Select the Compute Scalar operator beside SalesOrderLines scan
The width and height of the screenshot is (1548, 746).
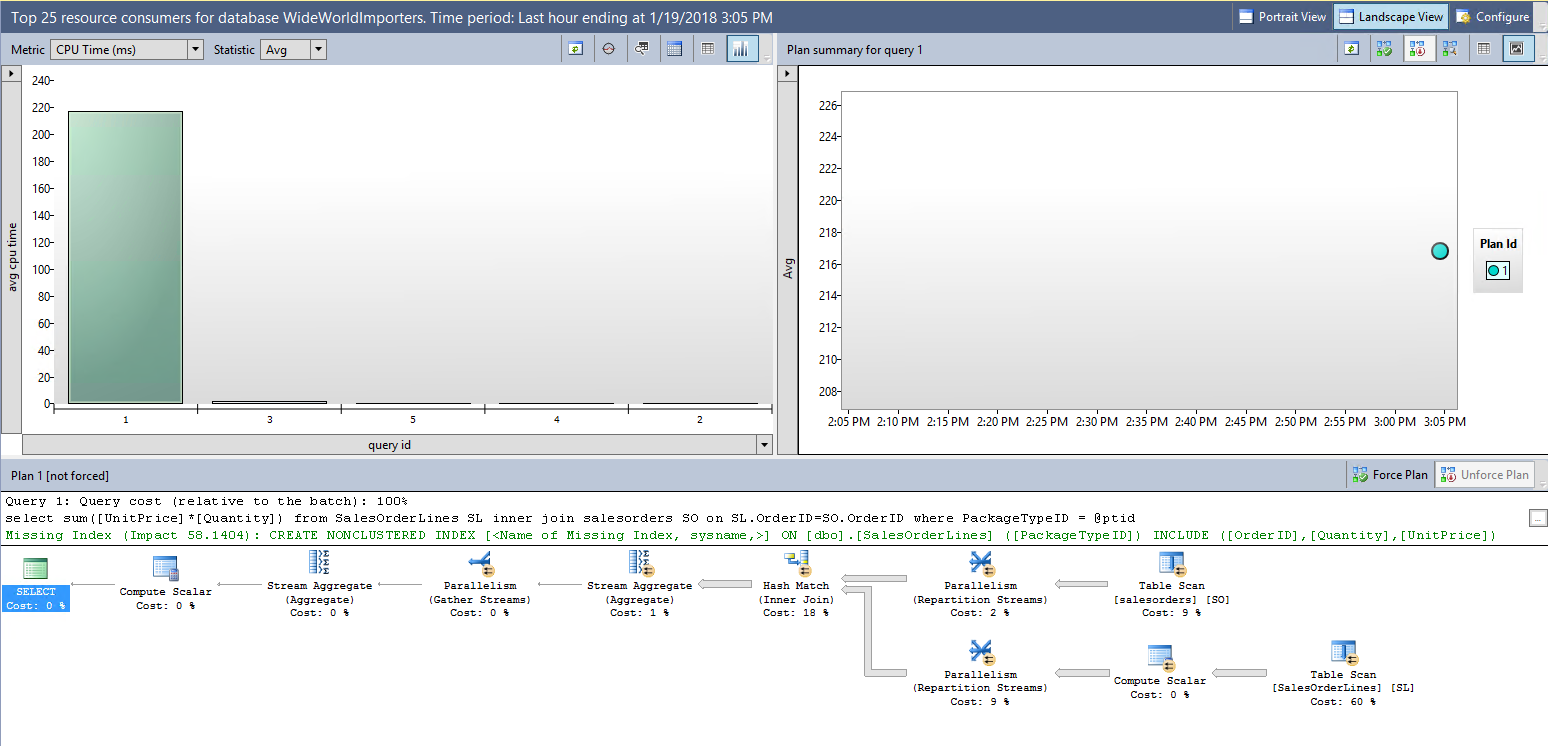(x=1160, y=671)
